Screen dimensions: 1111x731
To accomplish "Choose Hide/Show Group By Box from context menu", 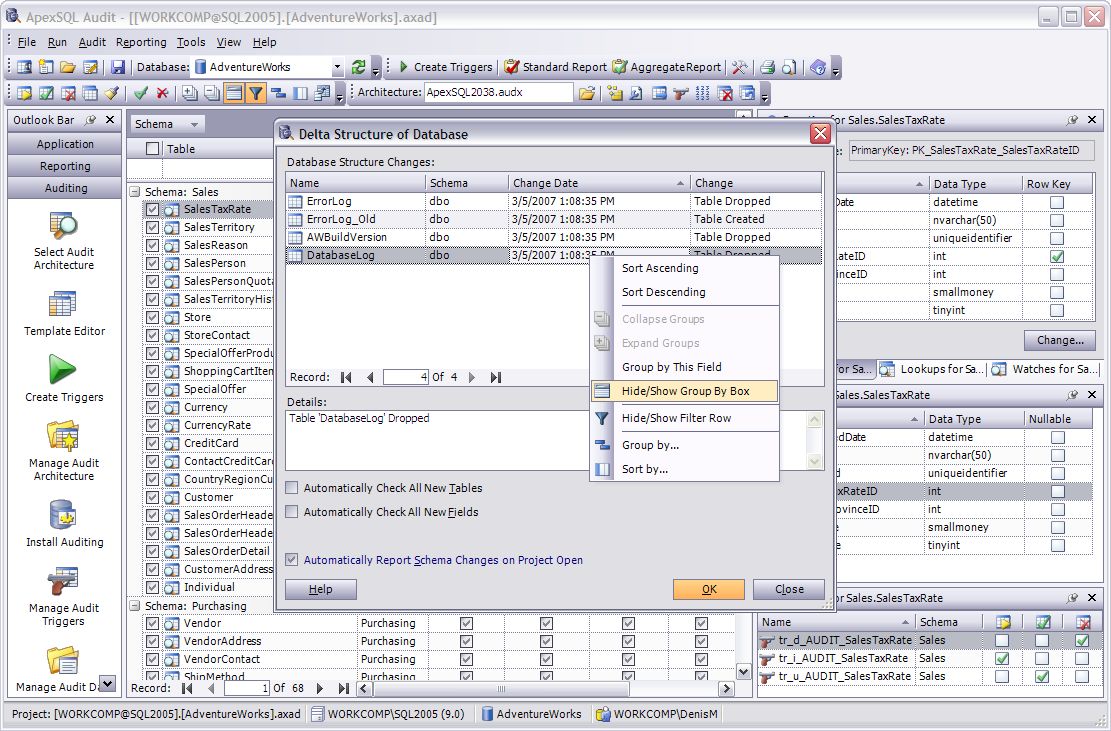I will (688, 391).
